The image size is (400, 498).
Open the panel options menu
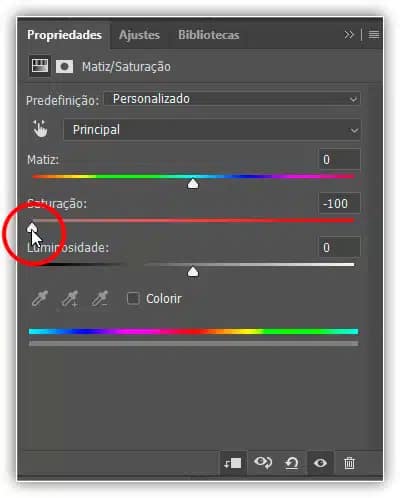coord(374,35)
